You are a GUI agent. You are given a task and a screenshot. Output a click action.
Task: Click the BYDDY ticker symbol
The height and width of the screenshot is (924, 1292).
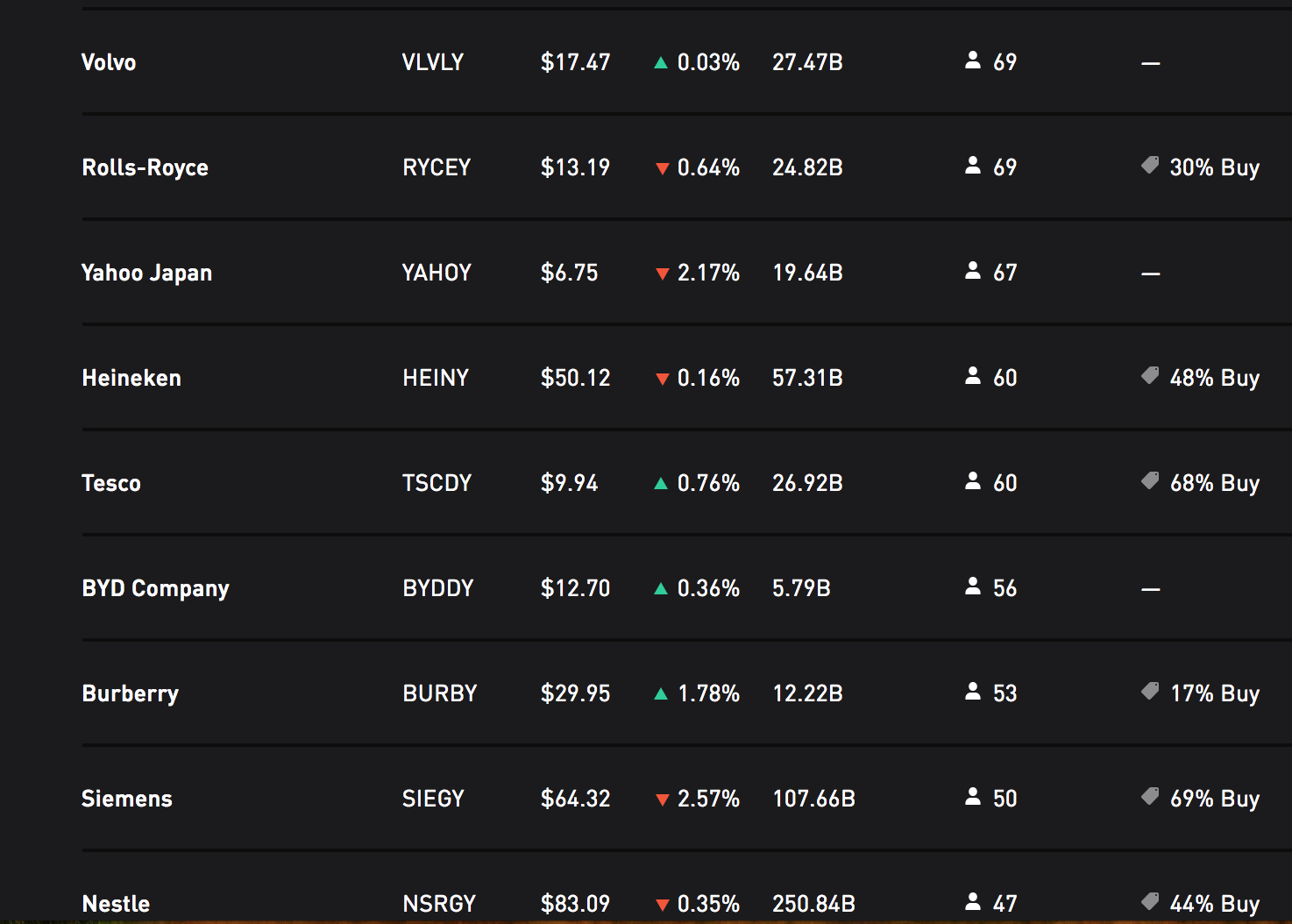pos(438,588)
